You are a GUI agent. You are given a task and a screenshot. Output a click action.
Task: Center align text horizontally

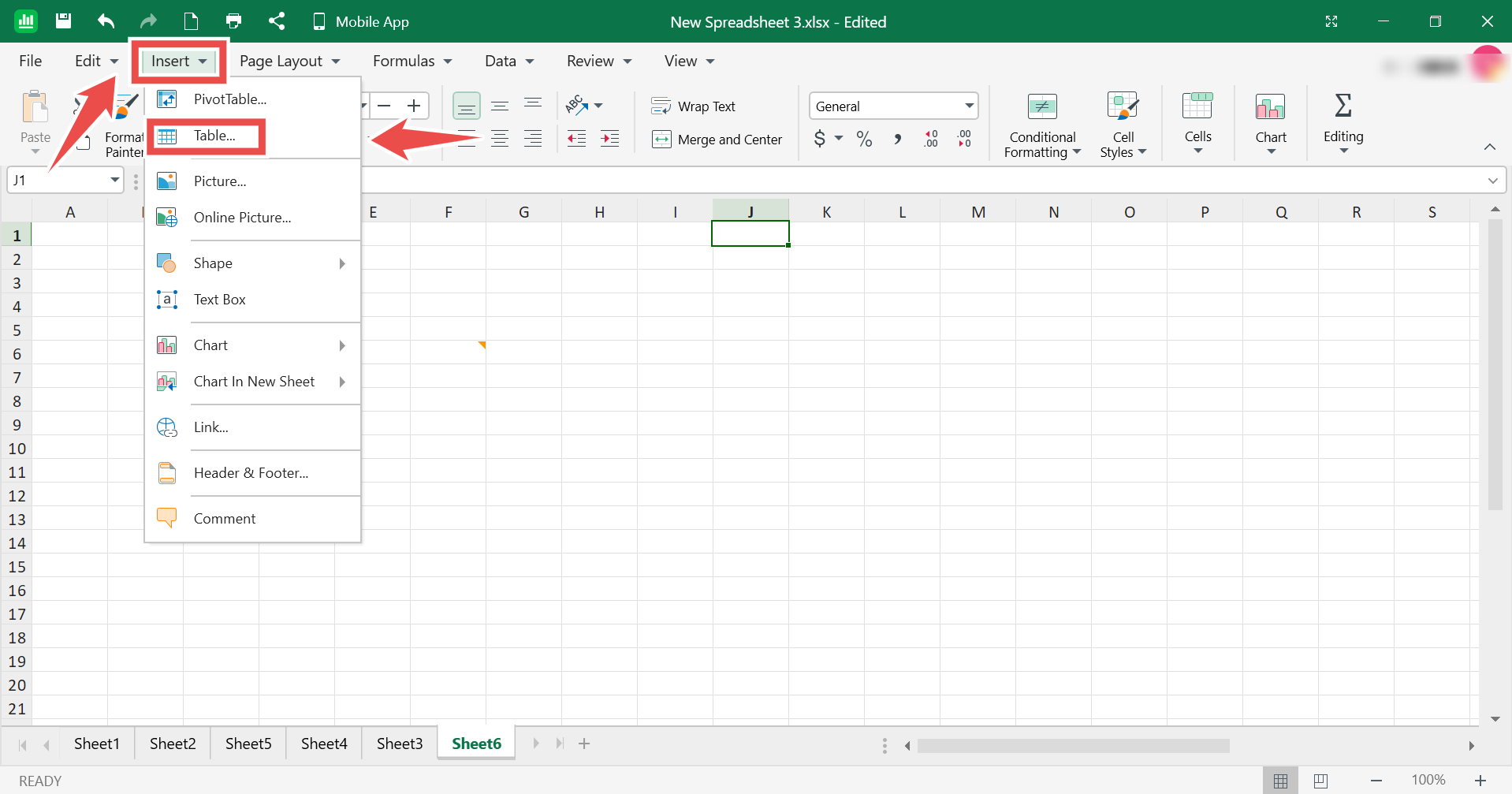click(x=500, y=139)
